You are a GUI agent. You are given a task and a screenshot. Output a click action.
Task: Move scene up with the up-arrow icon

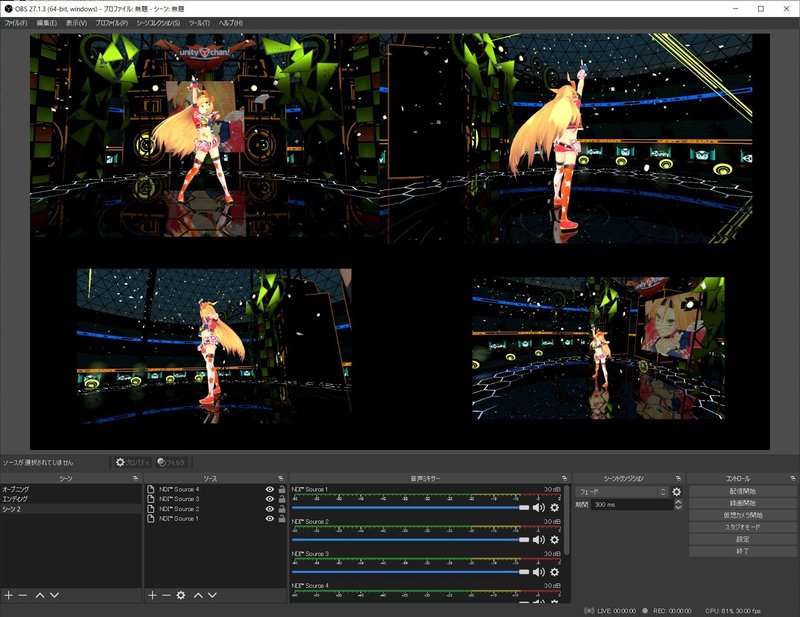click(x=40, y=596)
